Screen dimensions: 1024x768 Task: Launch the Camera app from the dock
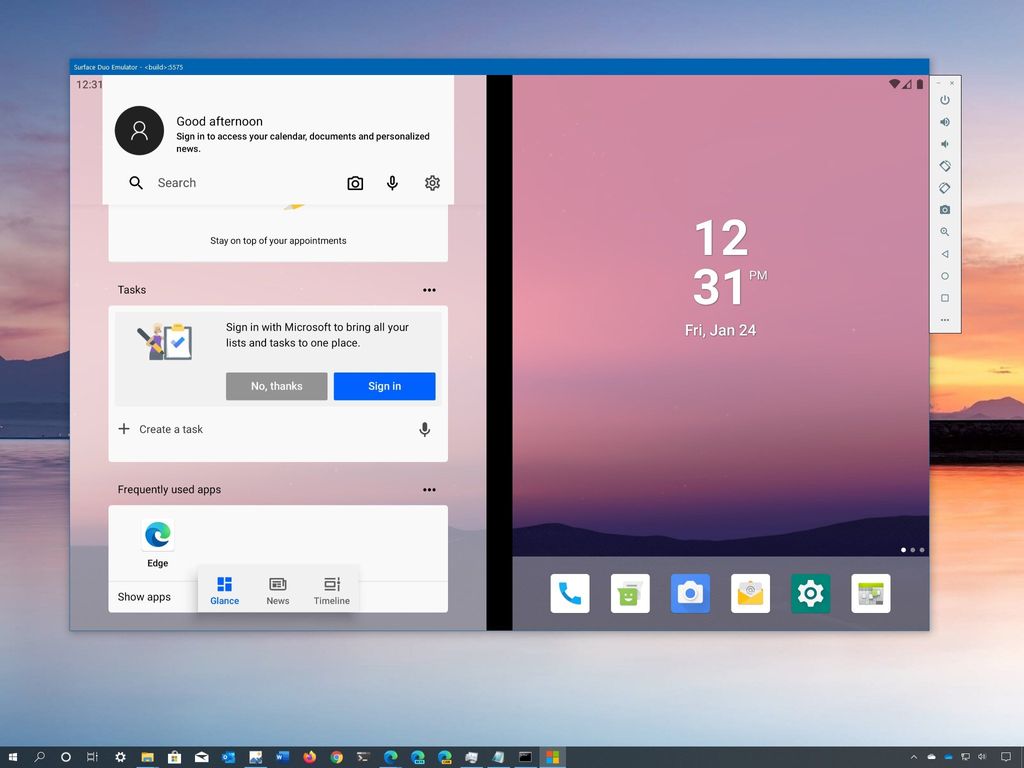click(x=690, y=592)
